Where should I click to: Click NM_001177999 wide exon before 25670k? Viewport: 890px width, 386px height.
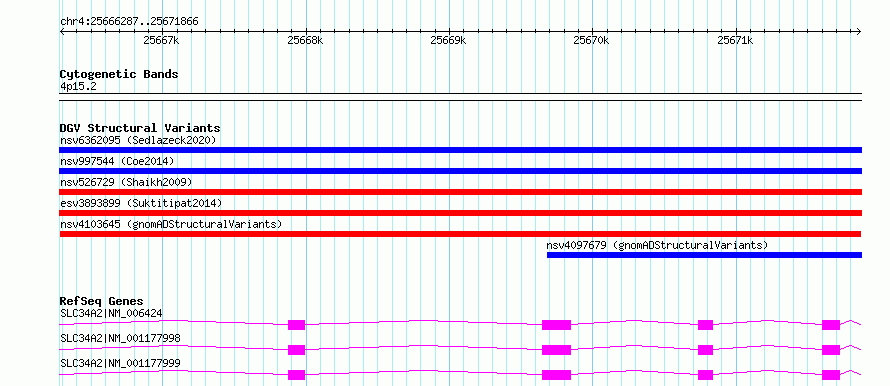coord(556,375)
